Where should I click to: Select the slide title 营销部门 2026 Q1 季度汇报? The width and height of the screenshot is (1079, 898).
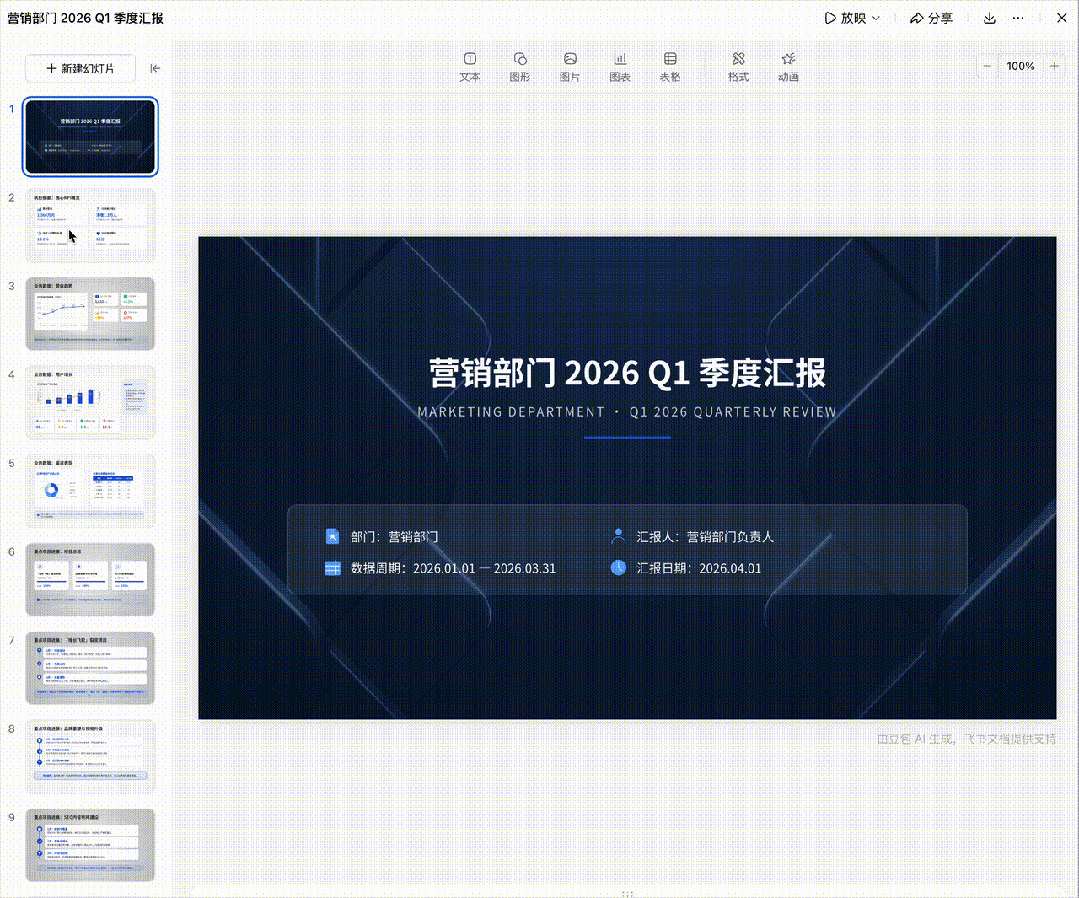pyautogui.click(x=627, y=372)
